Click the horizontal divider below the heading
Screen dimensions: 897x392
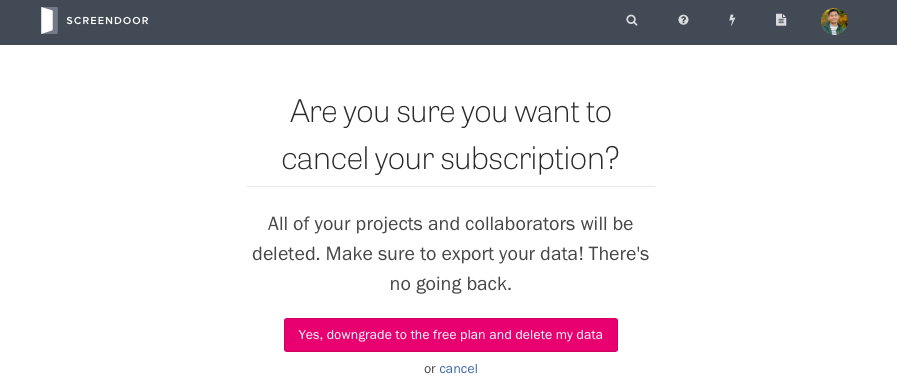[451, 187]
